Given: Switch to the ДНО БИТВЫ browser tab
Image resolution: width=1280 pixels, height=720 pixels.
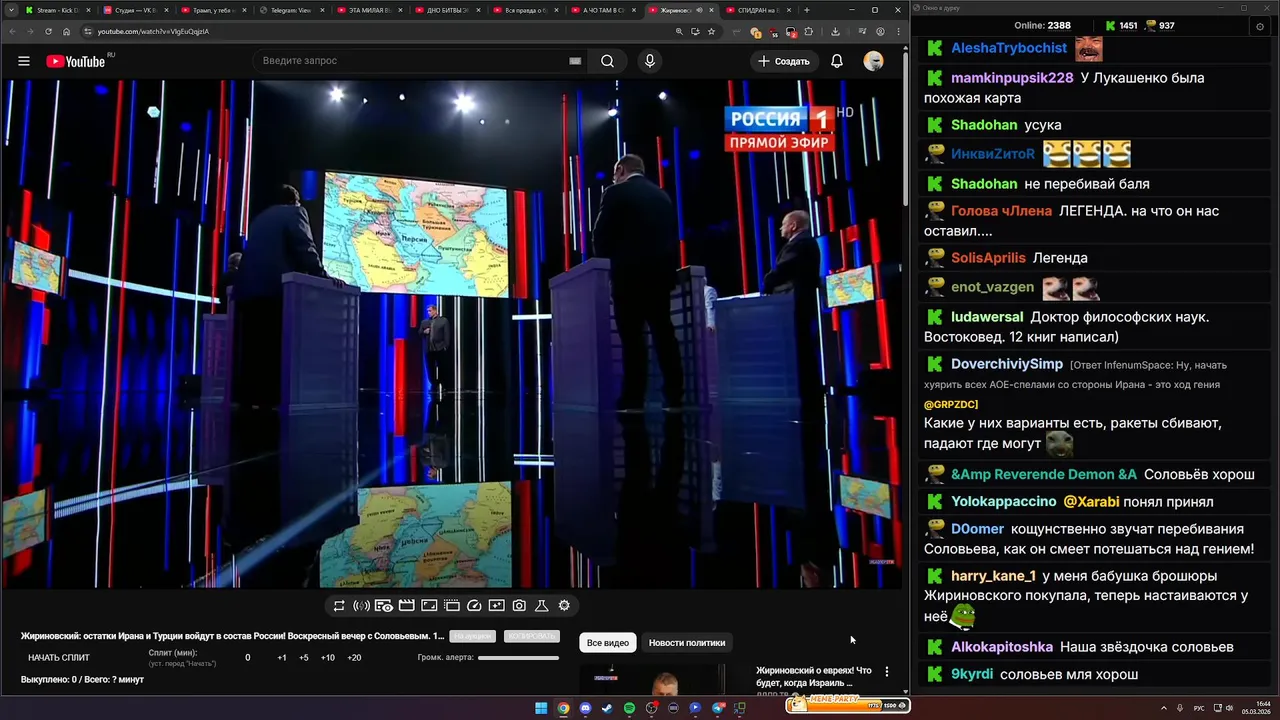Looking at the screenshot, I should [448, 10].
